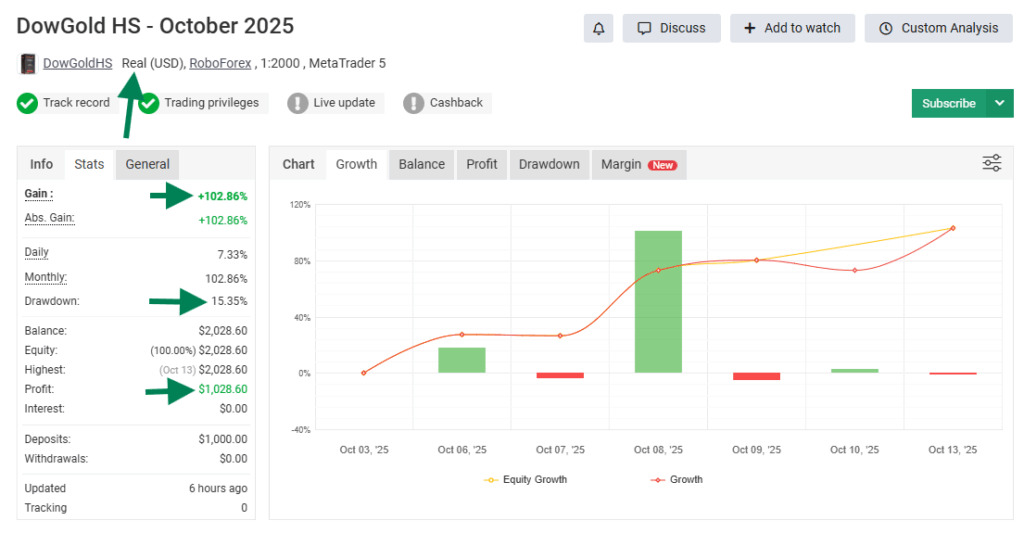Click the bell notification icon
The width and height of the screenshot is (1024, 533).
[x=598, y=28]
